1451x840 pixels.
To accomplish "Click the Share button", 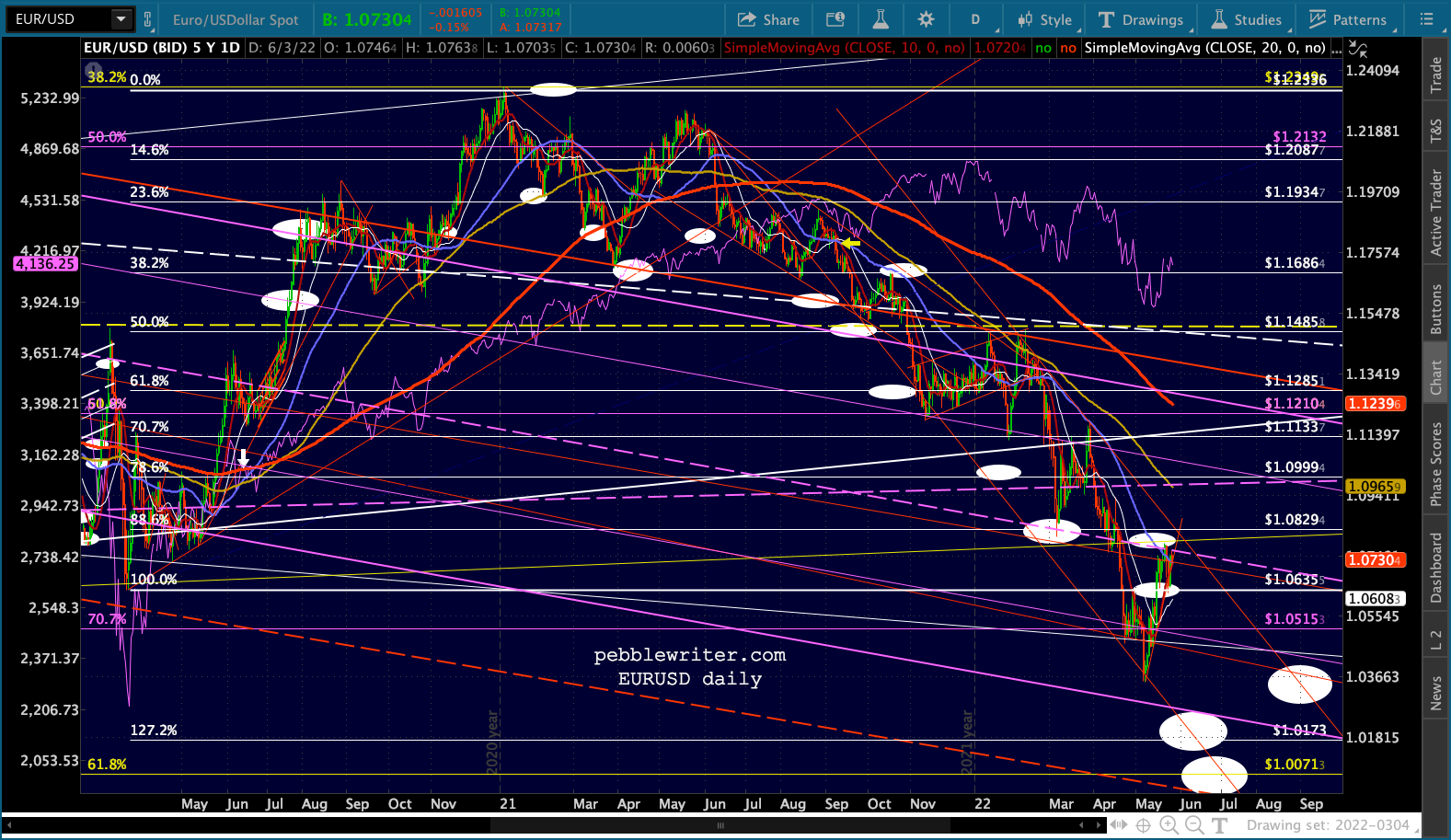I will tap(769, 19).
